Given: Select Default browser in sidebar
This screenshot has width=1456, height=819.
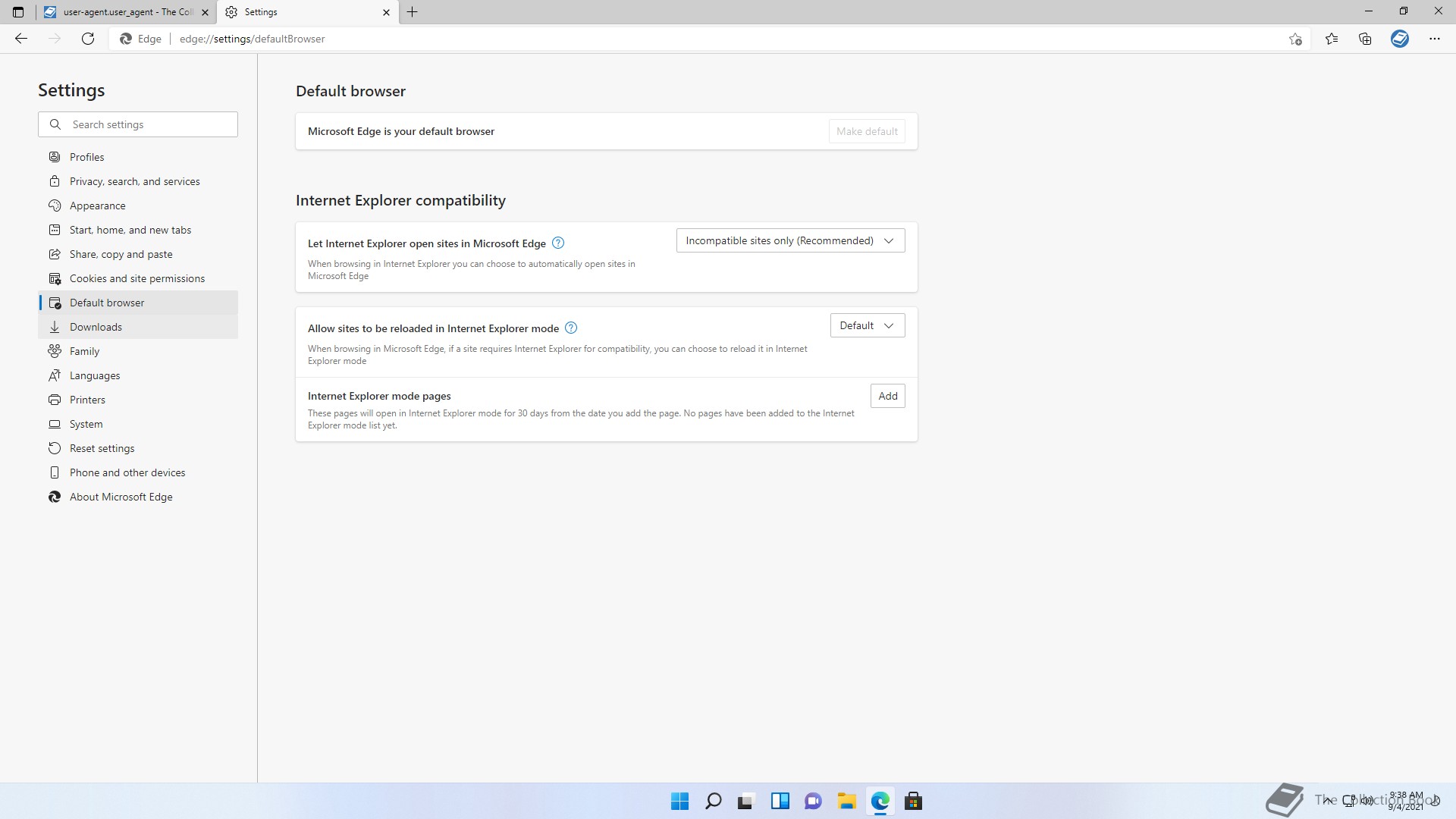Looking at the screenshot, I should click(x=138, y=303).
